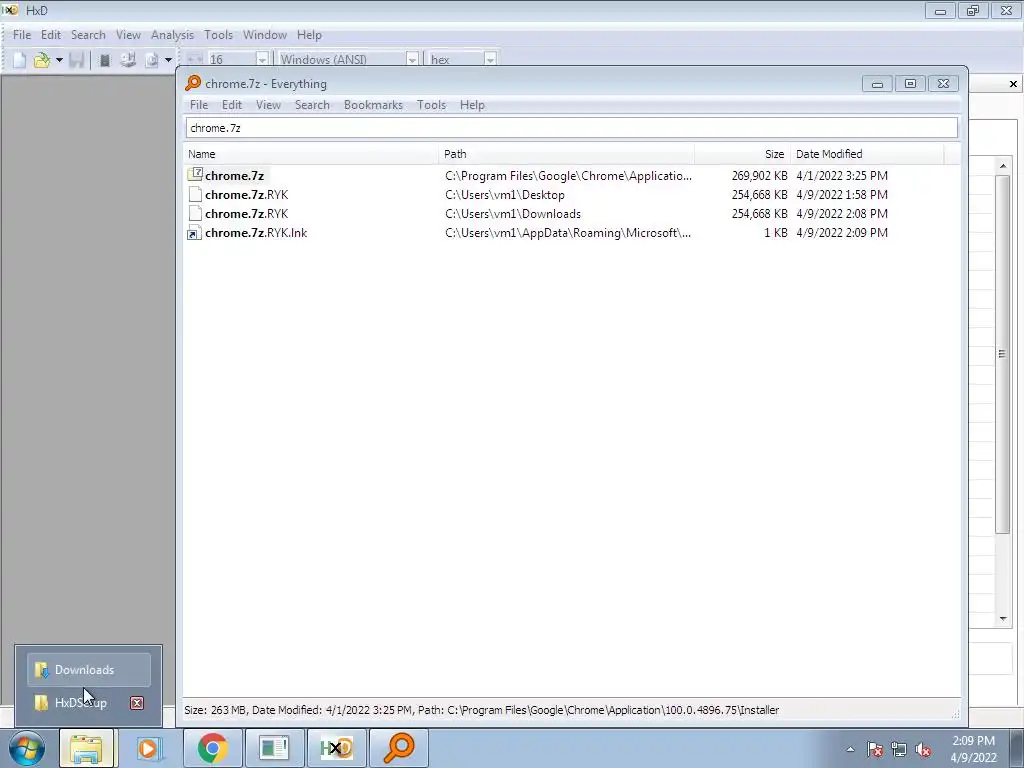Click the Open disk icon in HxD toolbar
1024x768 pixels.
tap(128, 60)
